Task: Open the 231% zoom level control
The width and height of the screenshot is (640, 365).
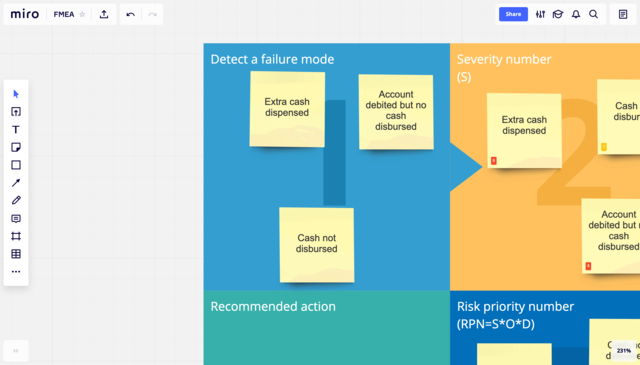Action: coord(624,351)
